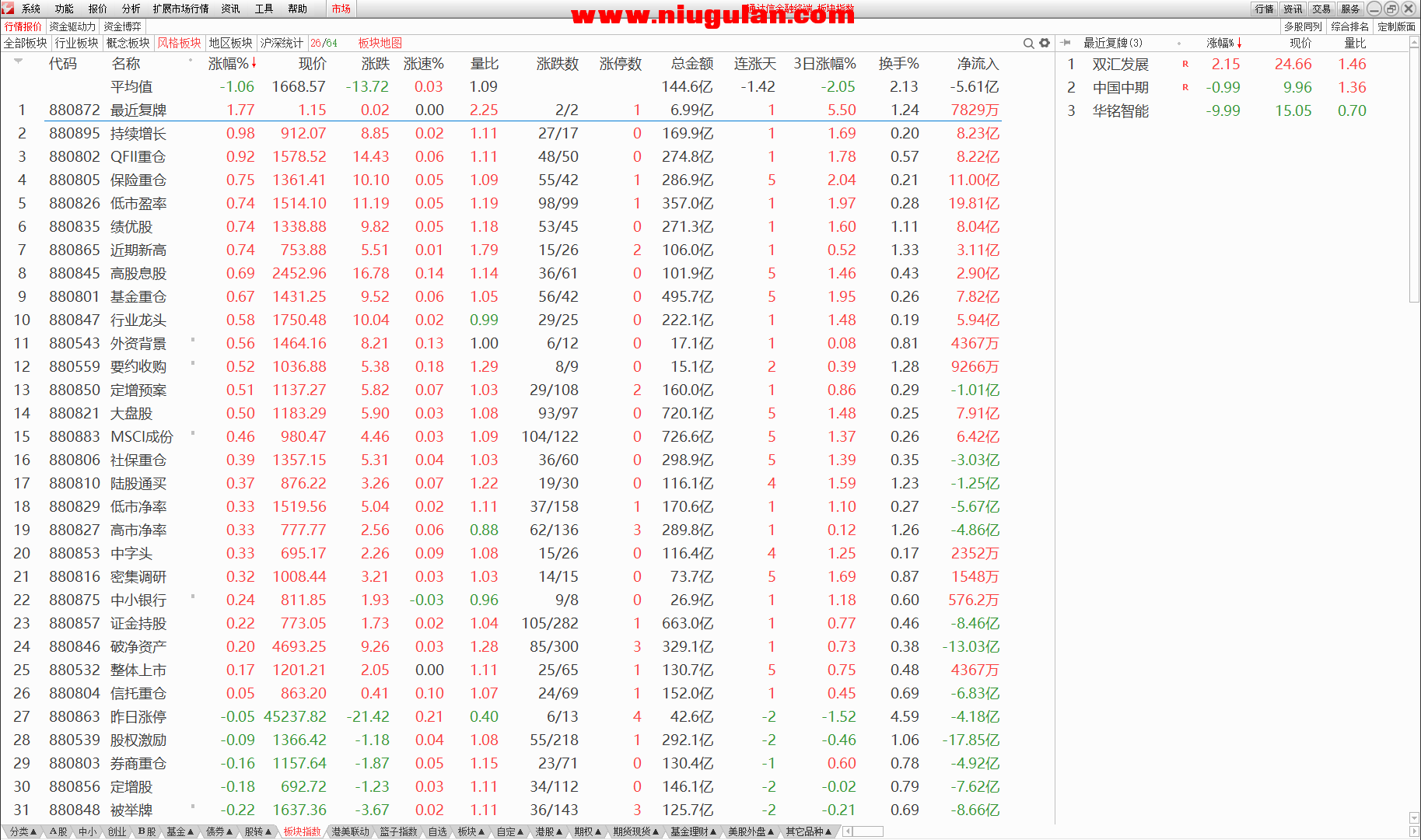Expand the 分类▲ bottom menu
This screenshot has height=840, width=1421.
[x=23, y=831]
